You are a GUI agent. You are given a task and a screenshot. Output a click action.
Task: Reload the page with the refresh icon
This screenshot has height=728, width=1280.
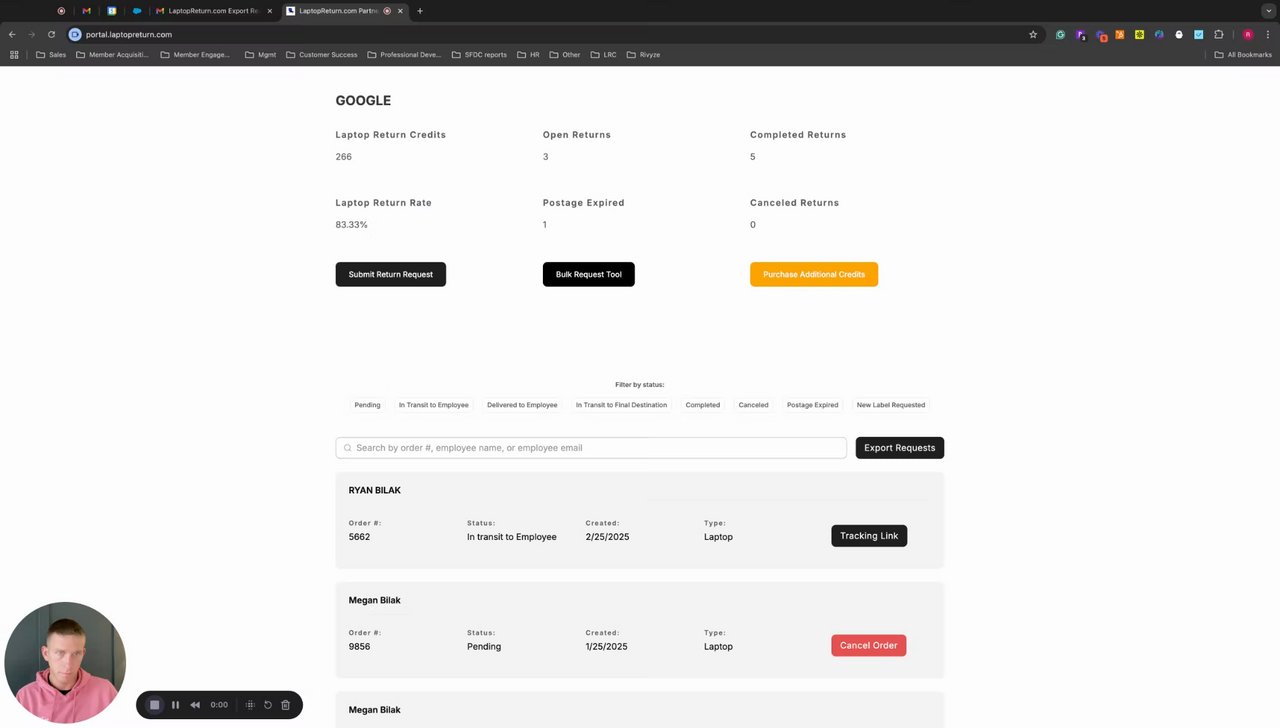tap(51, 34)
